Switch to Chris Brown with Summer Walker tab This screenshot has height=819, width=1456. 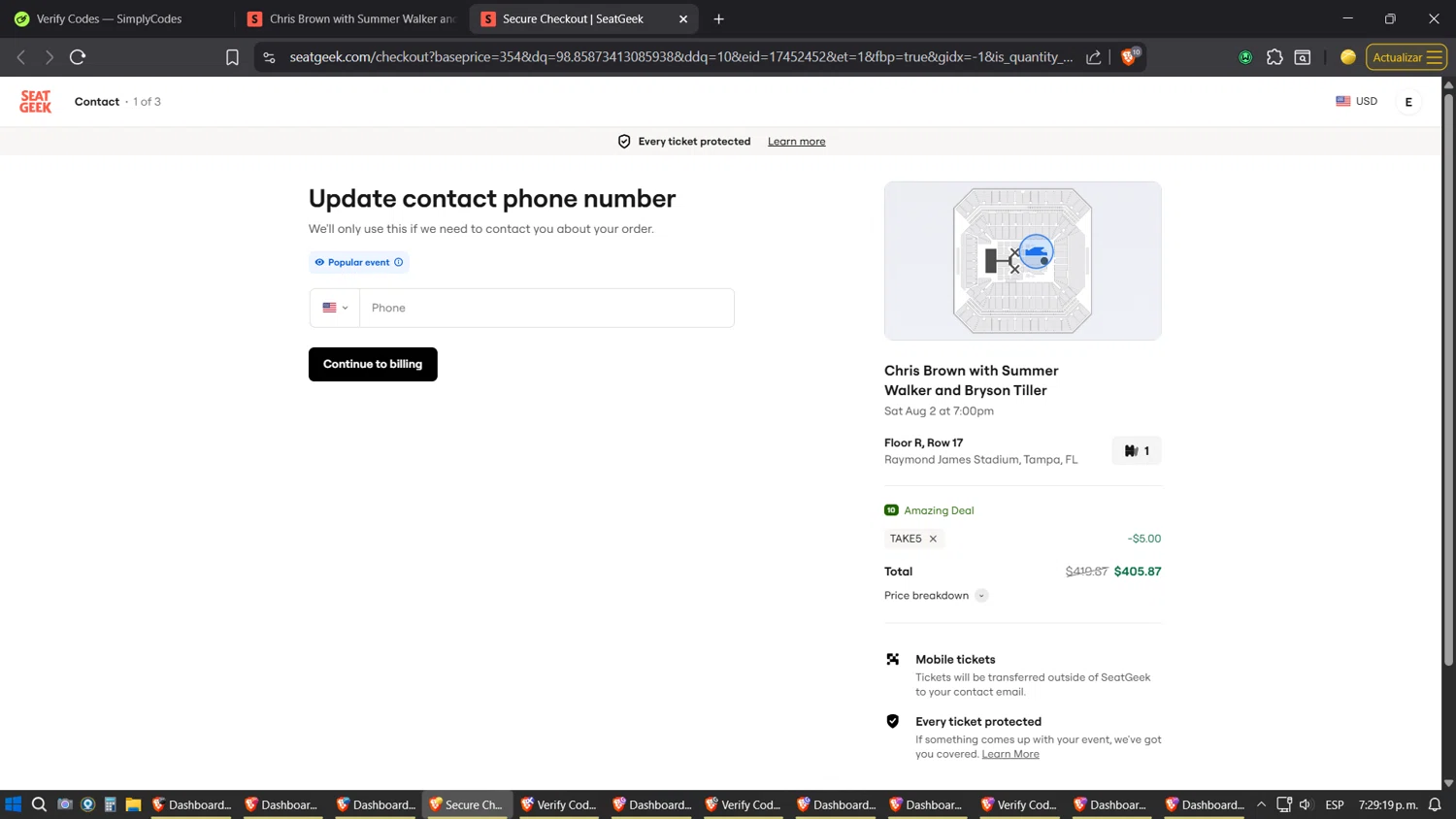point(351,18)
